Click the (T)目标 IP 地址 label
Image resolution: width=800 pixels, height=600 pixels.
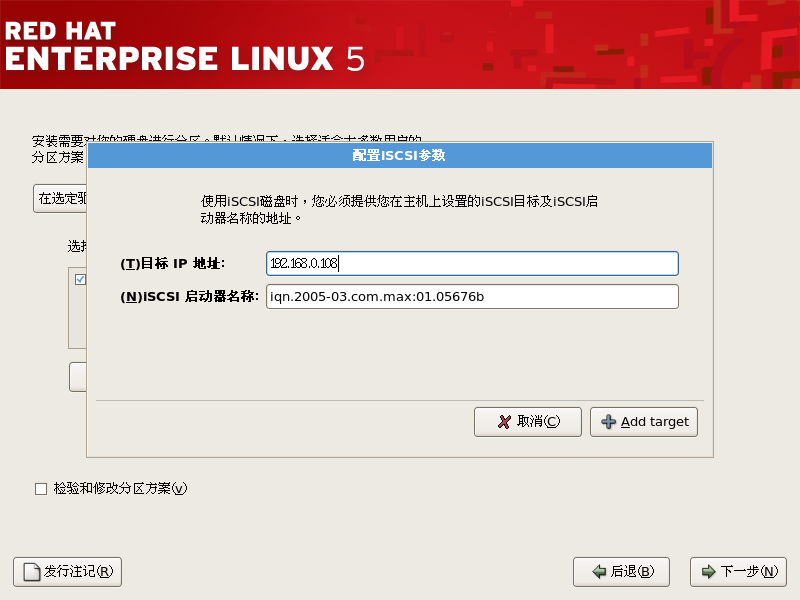pos(172,263)
